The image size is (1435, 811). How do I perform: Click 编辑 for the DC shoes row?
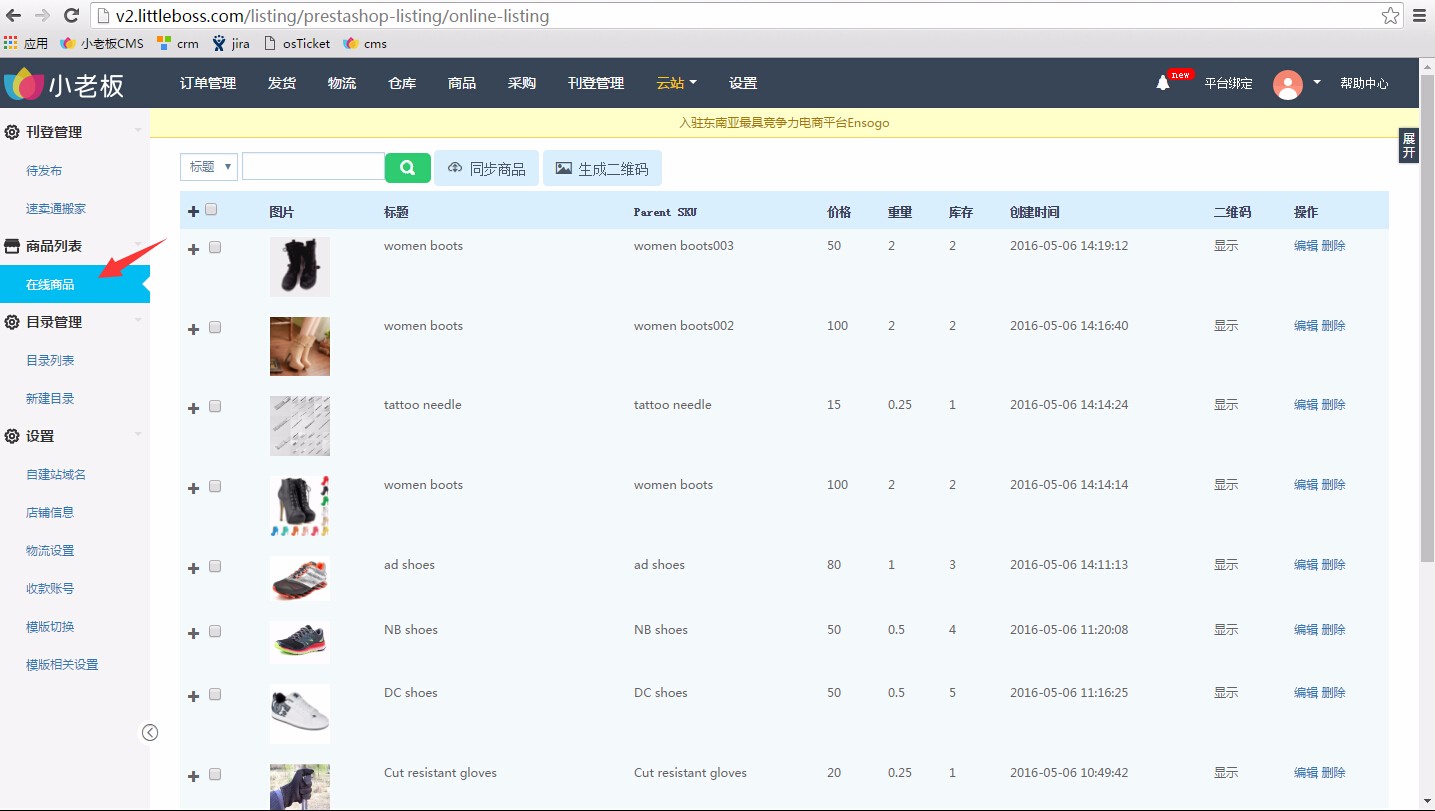1305,693
